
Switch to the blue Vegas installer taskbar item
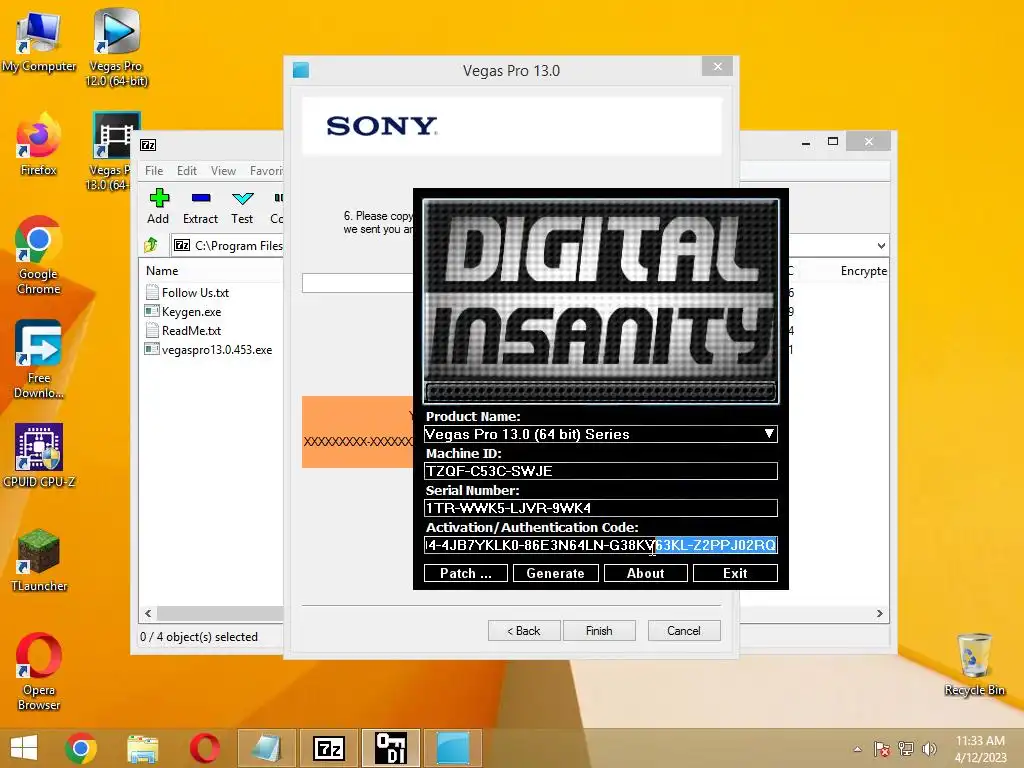click(453, 748)
